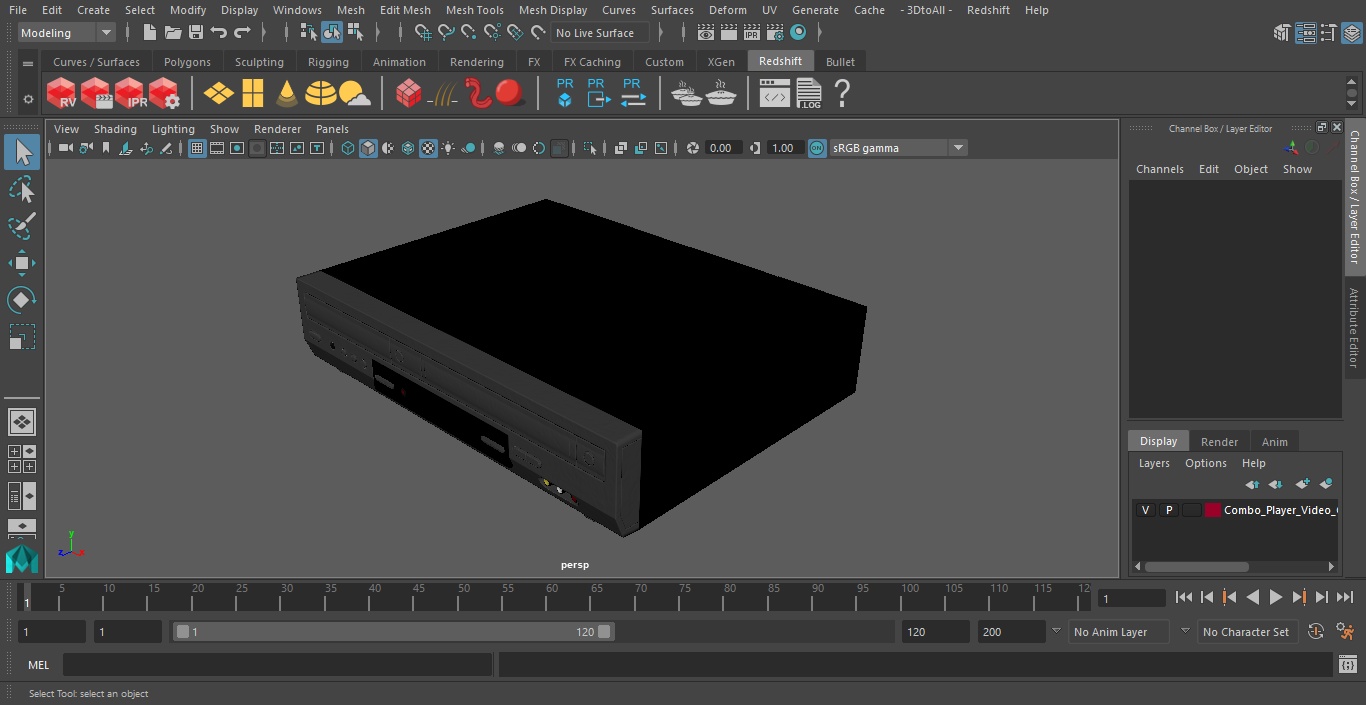The height and width of the screenshot is (705, 1366).
Task: Toggle playback P of Combo_Player_Video layer
Action: coord(1168,510)
